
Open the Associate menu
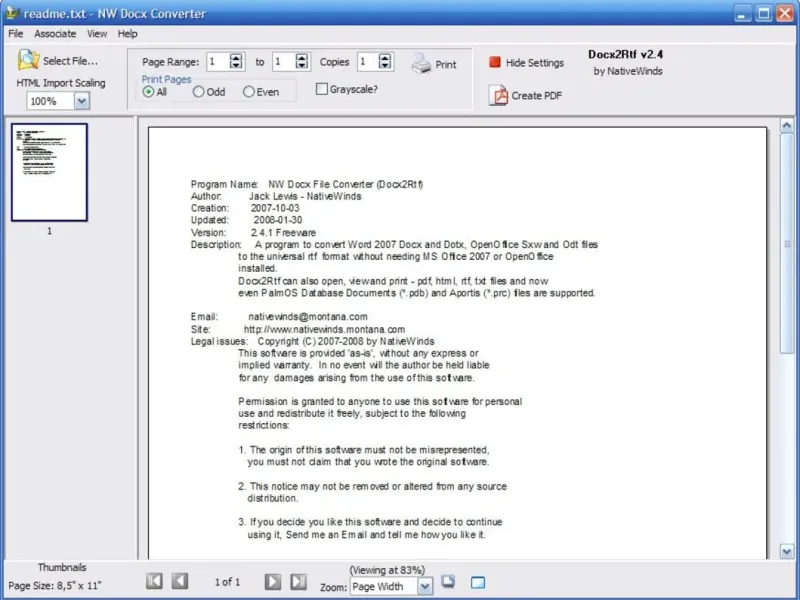pos(55,34)
